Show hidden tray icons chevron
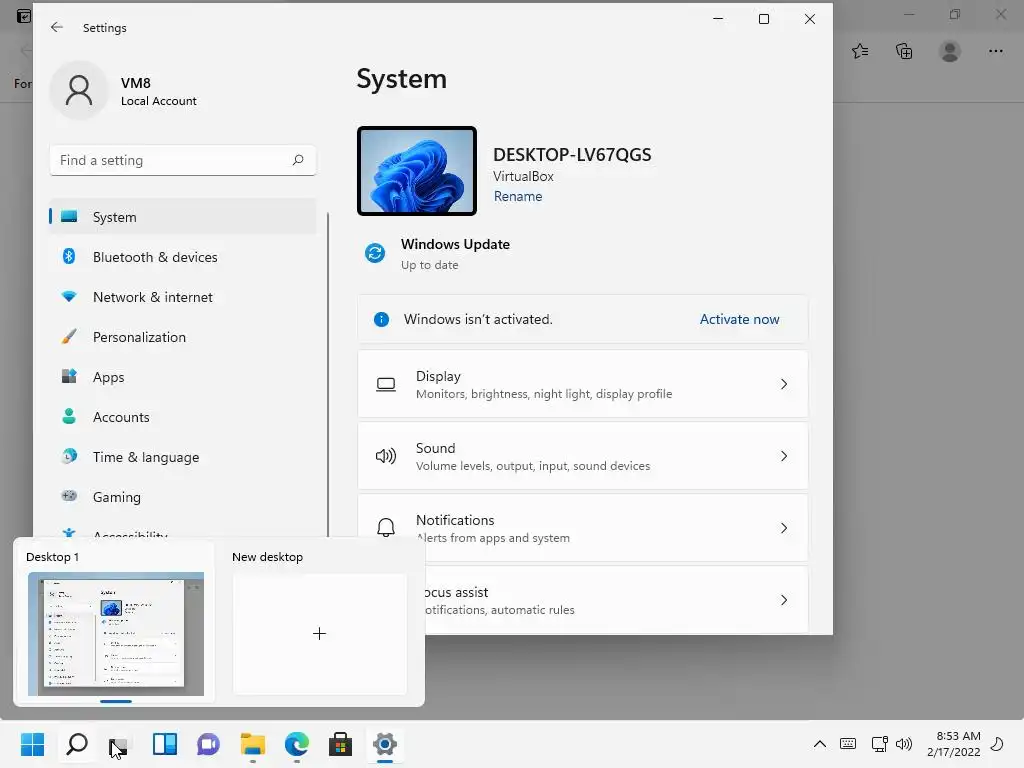1024x768 pixels. [820, 744]
